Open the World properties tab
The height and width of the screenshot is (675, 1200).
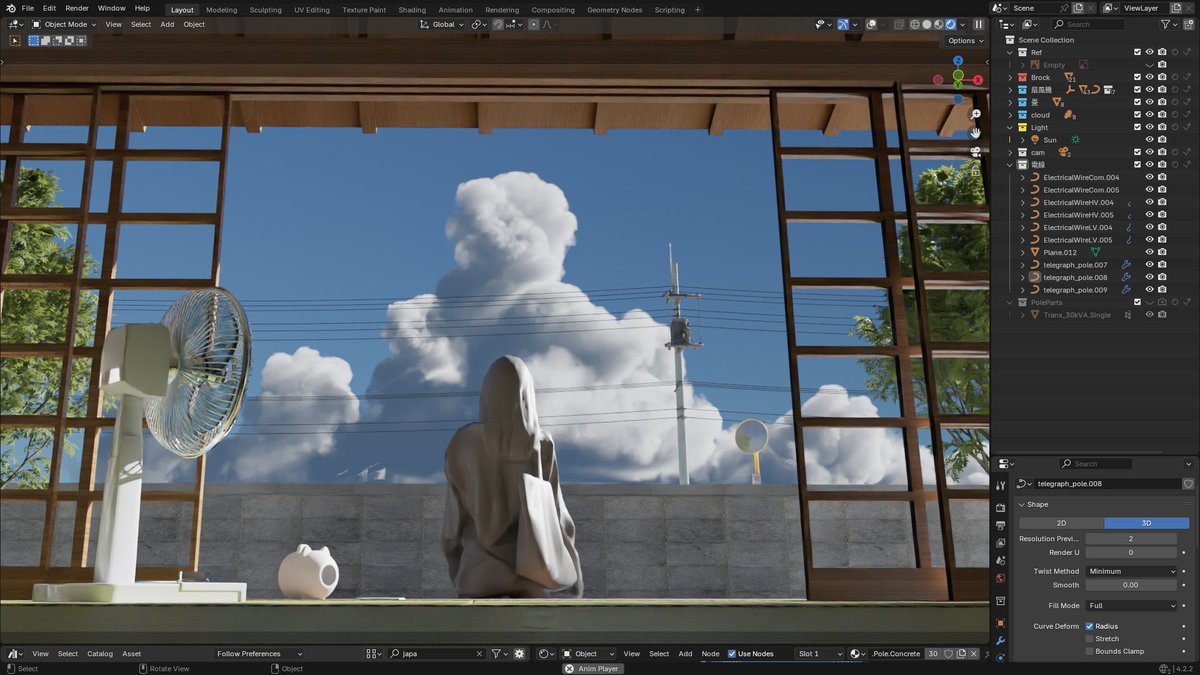click(1000, 578)
